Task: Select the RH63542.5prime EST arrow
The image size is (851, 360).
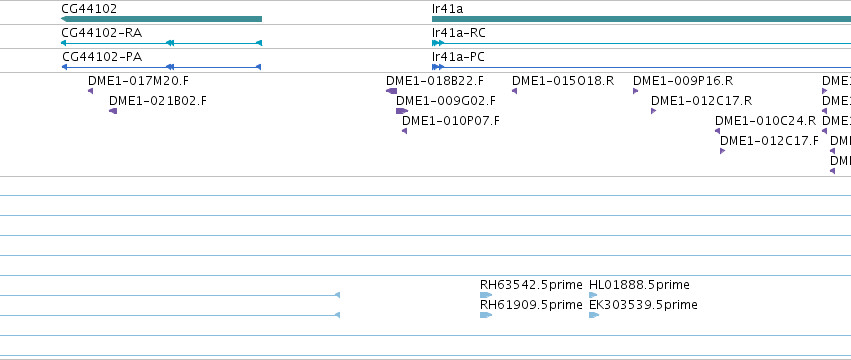Action: [x=486, y=295]
